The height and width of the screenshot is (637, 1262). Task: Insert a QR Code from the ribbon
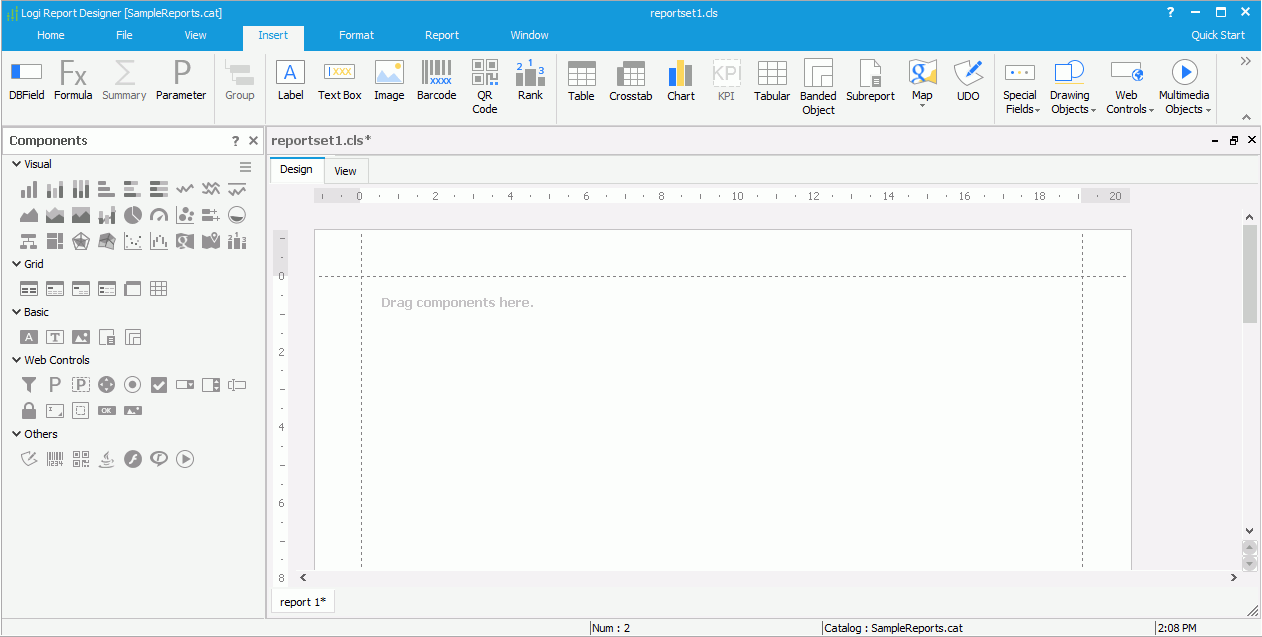(x=485, y=87)
